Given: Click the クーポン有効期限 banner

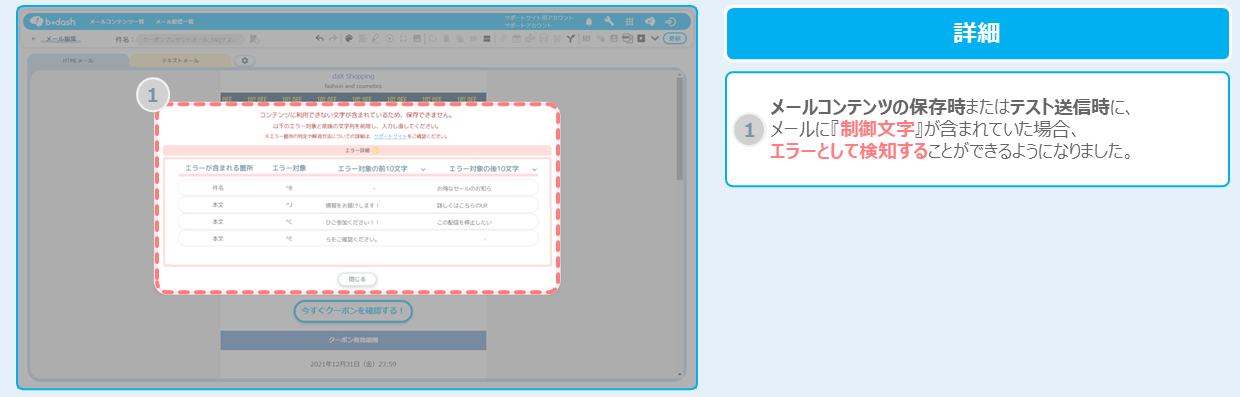Looking at the screenshot, I should pos(353,341).
